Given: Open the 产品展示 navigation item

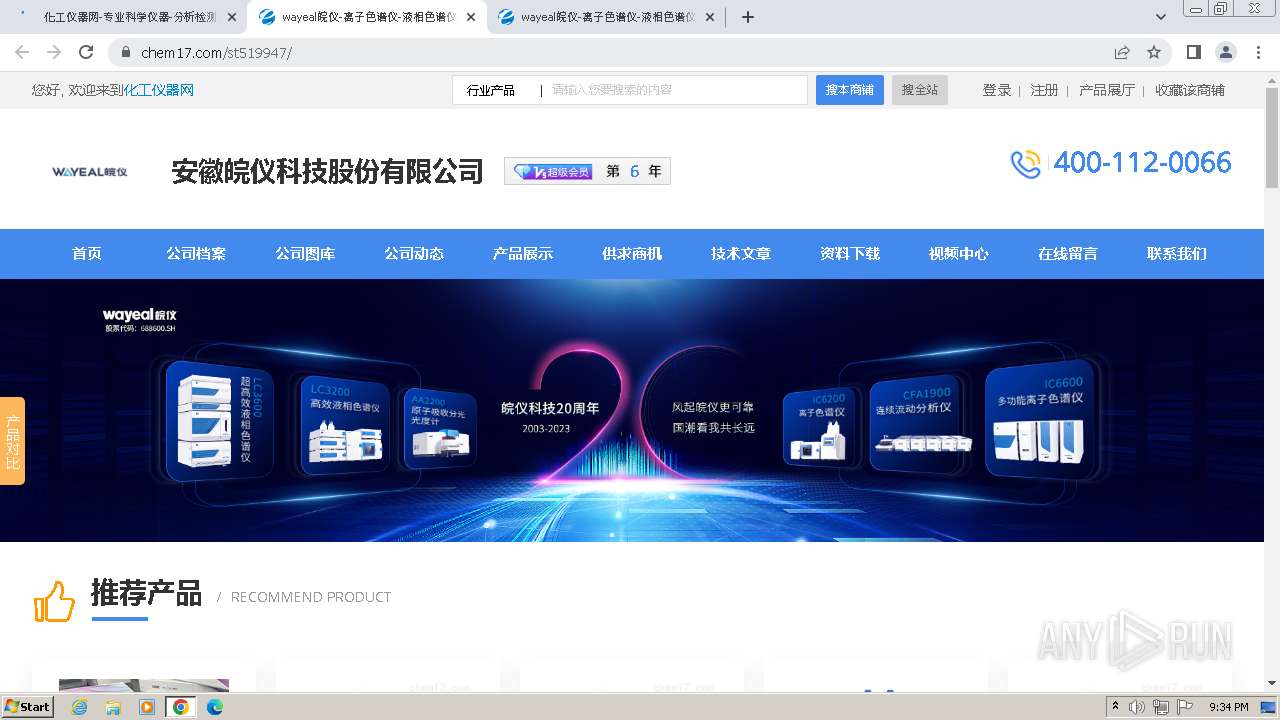Looking at the screenshot, I should pos(523,254).
